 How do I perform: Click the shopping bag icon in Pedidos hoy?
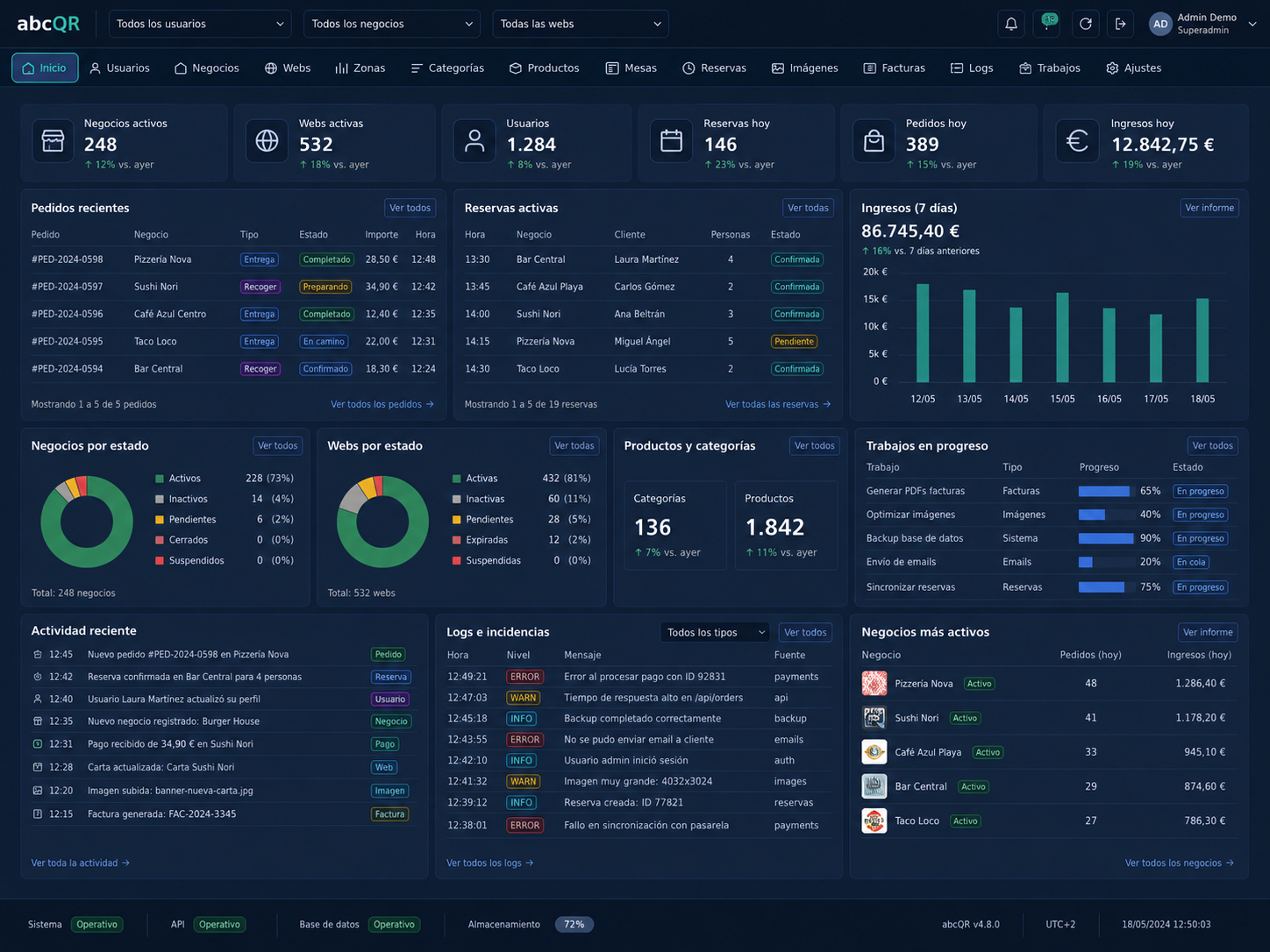[x=874, y=141]
